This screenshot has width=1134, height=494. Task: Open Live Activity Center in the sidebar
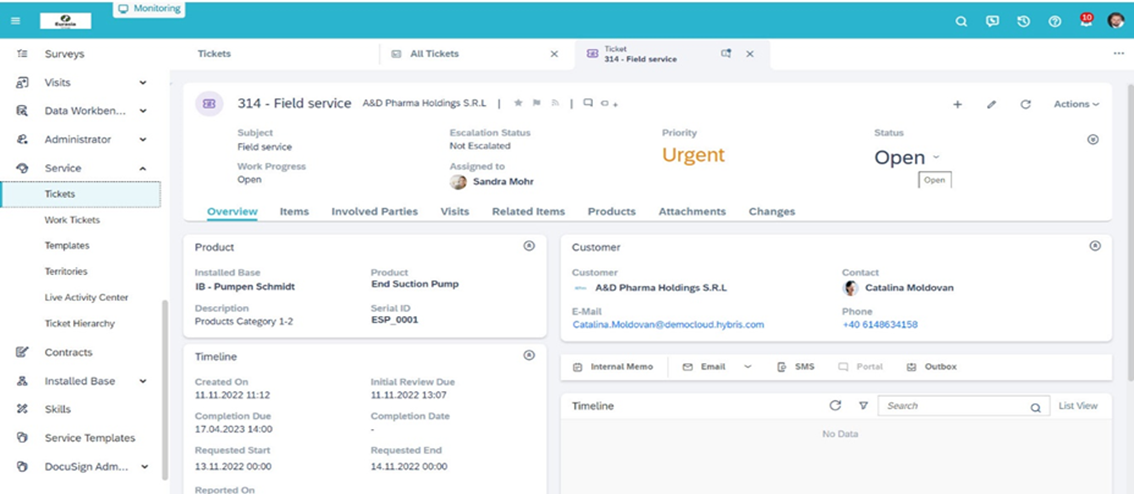[x=86, y=298]
